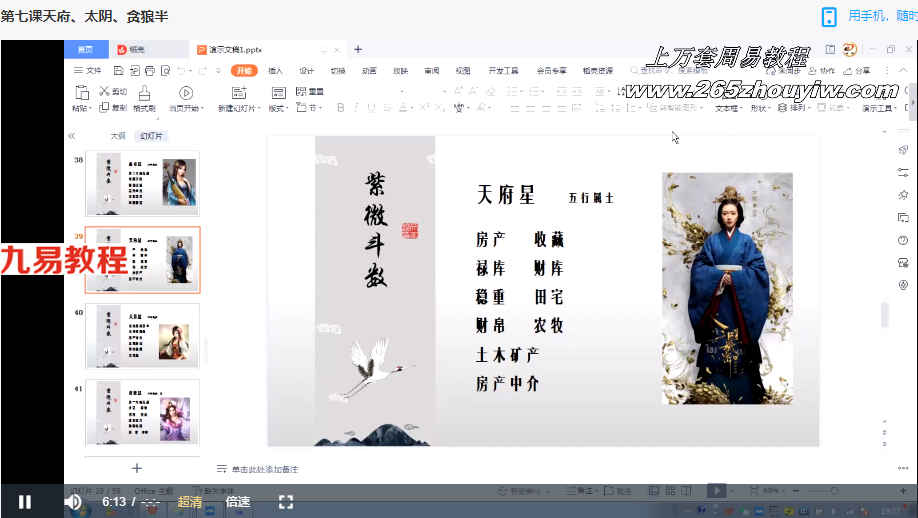Open the 排列 arrange dropdown
This screenshot has height=518, width=918.
793,108
